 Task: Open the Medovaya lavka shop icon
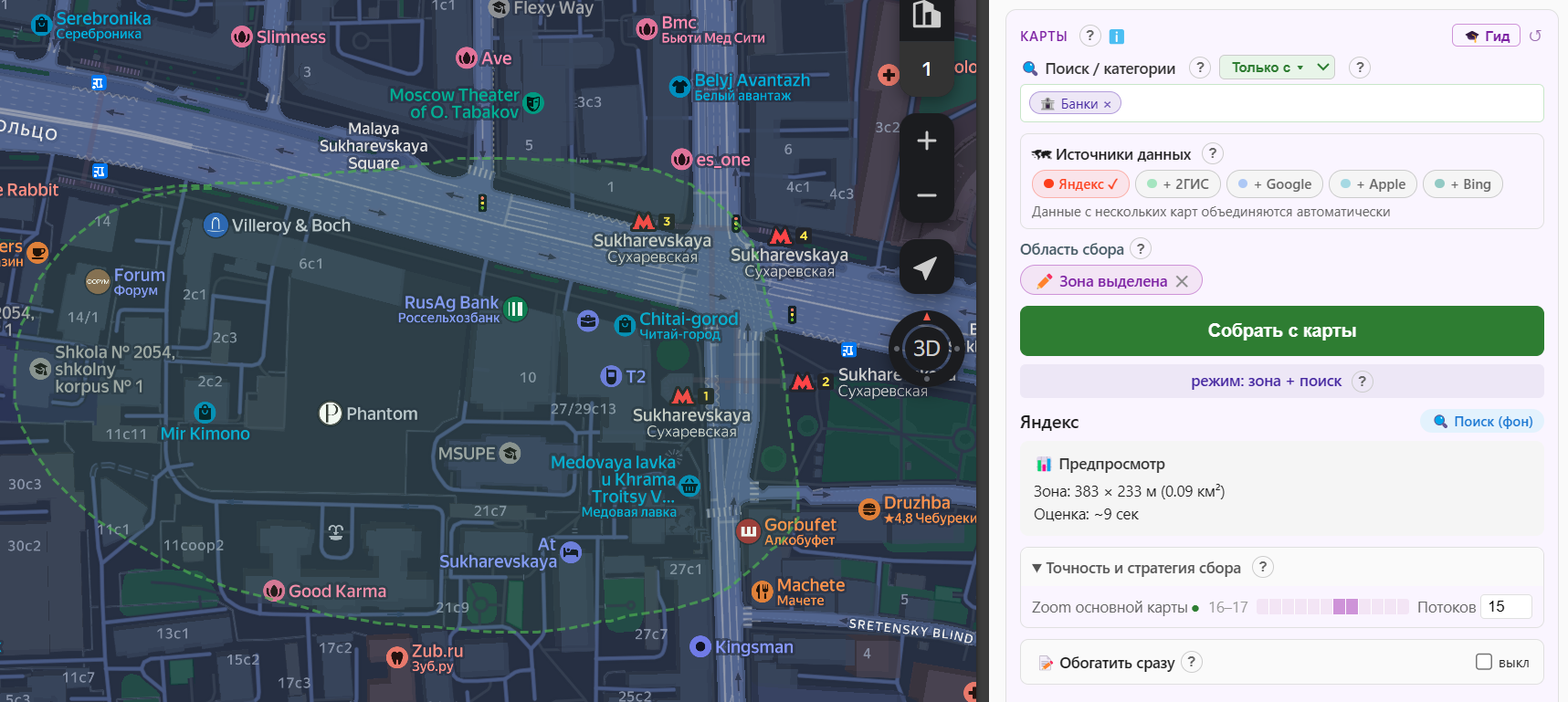tap(689, 485)
